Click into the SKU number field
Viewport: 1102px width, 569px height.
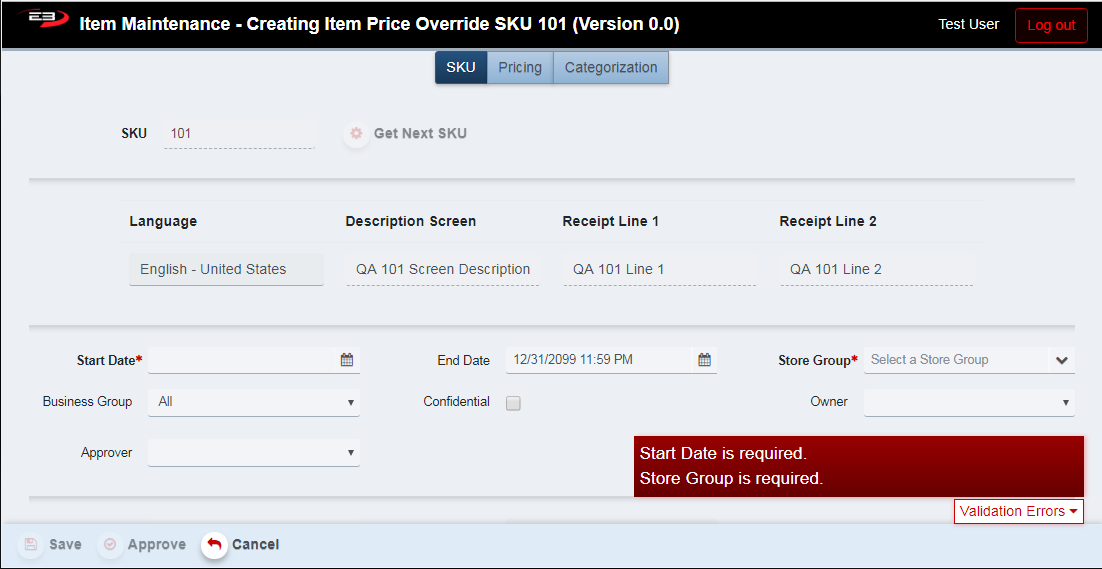(239, 134)
